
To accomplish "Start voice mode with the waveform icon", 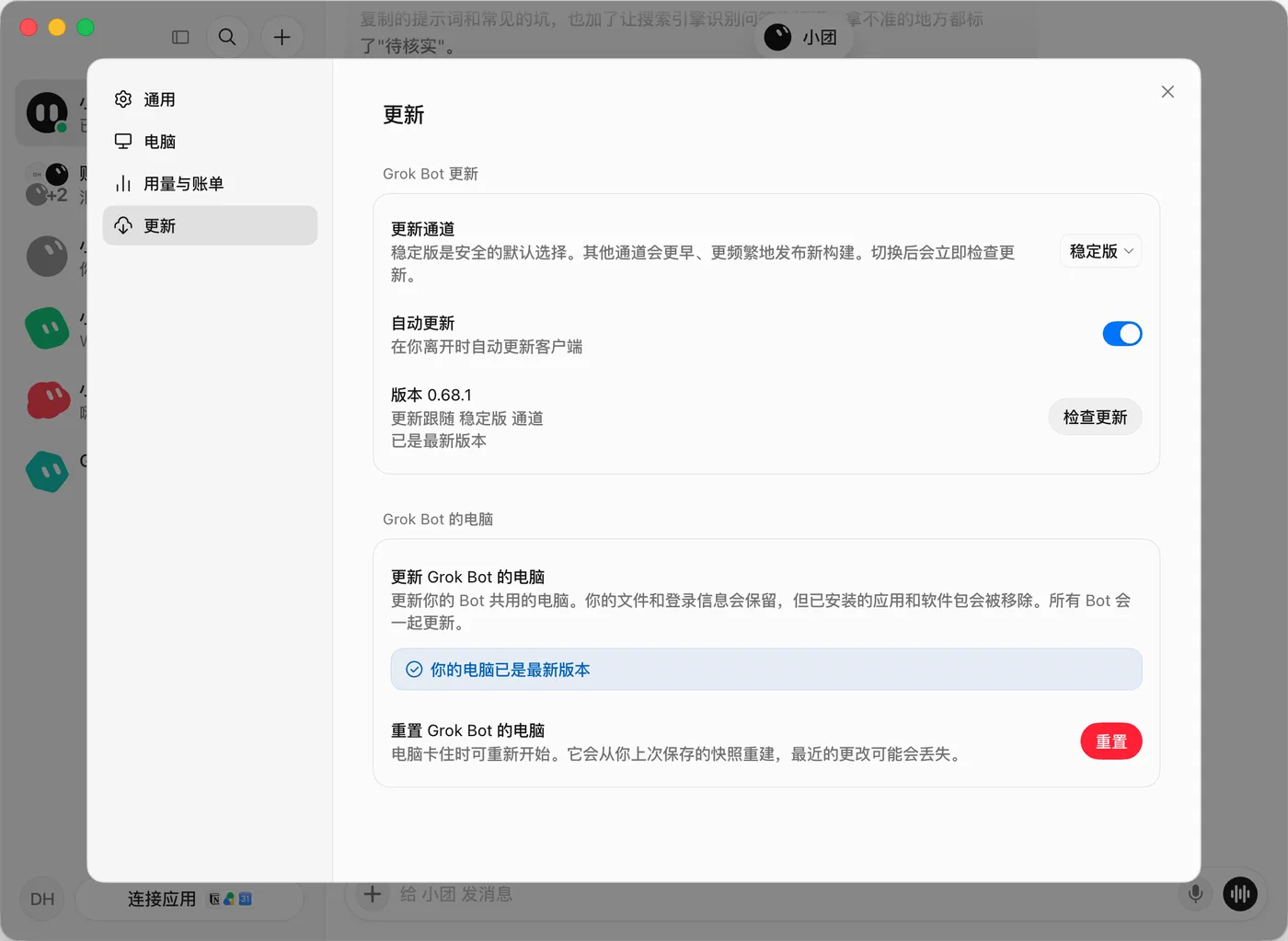I will (1240, 894).
